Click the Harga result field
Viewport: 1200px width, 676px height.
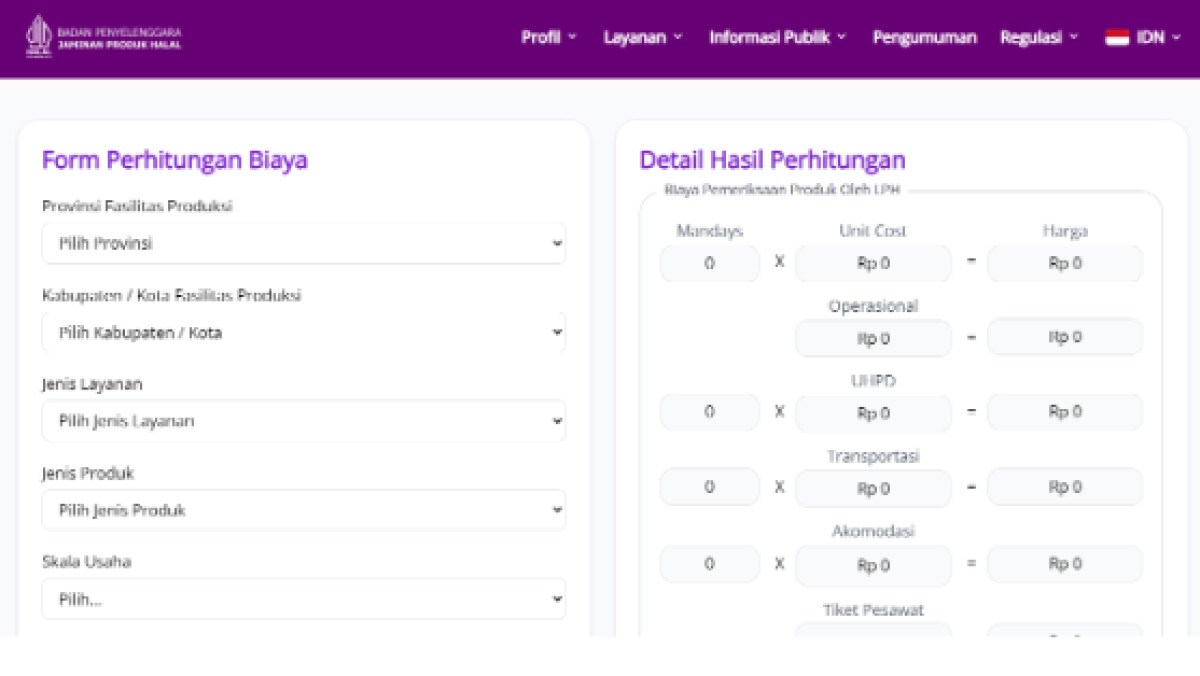pyautogui.click(x=1065, y=263)
